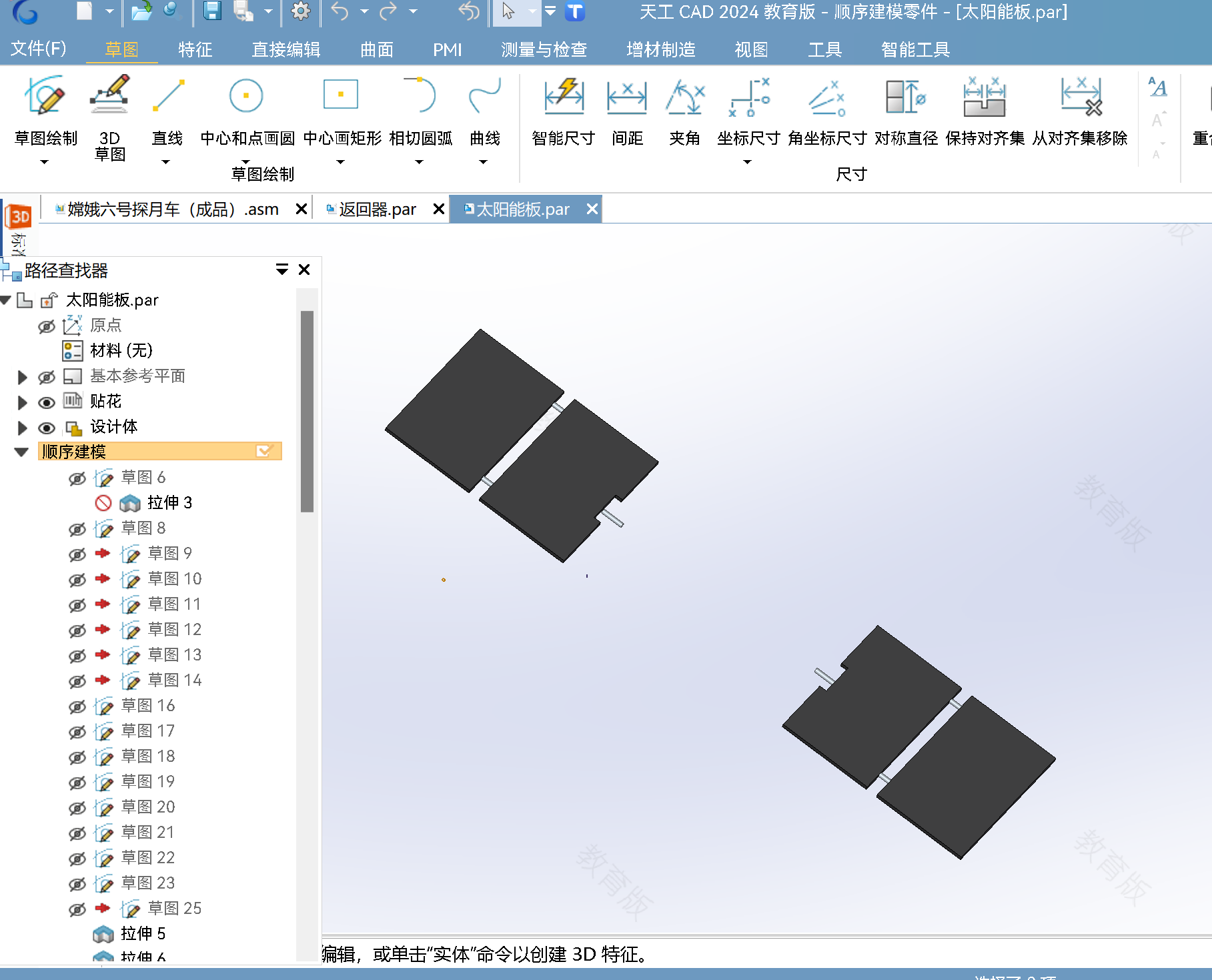Switch to the 特征 ribbon tab

click(195, 49)
